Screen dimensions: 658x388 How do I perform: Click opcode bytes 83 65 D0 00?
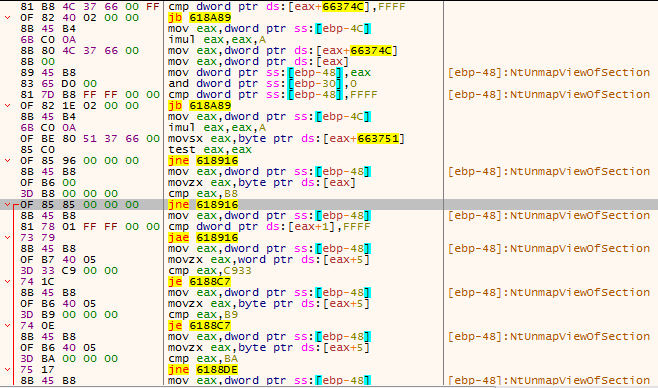point(58,83)
